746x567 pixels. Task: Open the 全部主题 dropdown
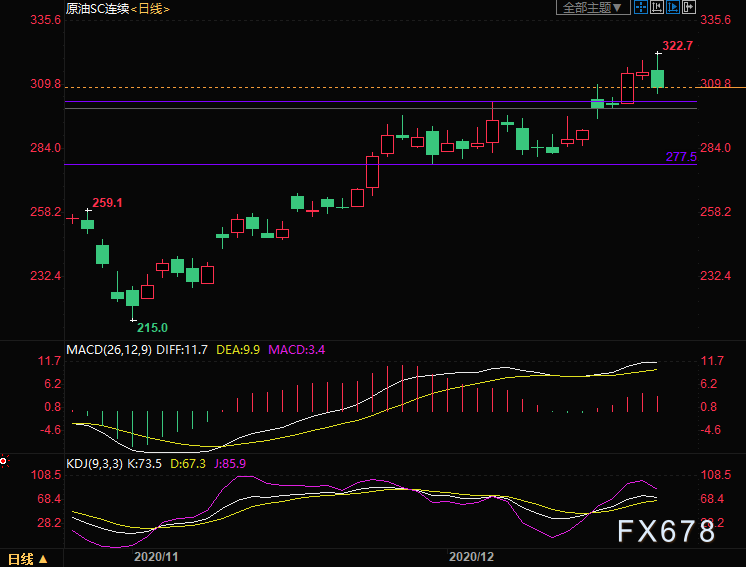tap(593, 8)
